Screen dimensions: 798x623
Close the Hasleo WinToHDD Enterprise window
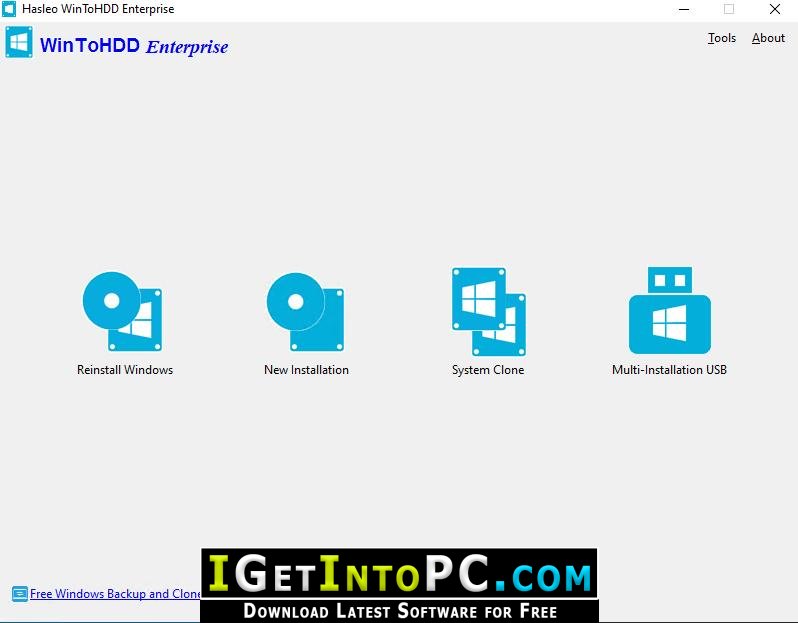click(775, 9)
